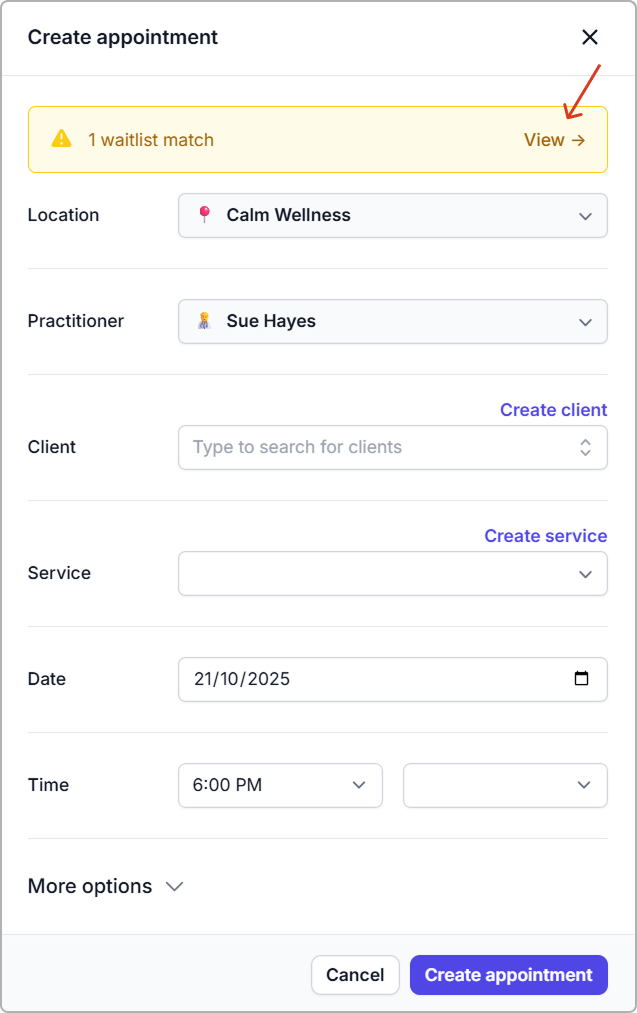Click the red location pin icon
Image resolution: width=637 pixels, height=1013 pixels.
[205, 215]
